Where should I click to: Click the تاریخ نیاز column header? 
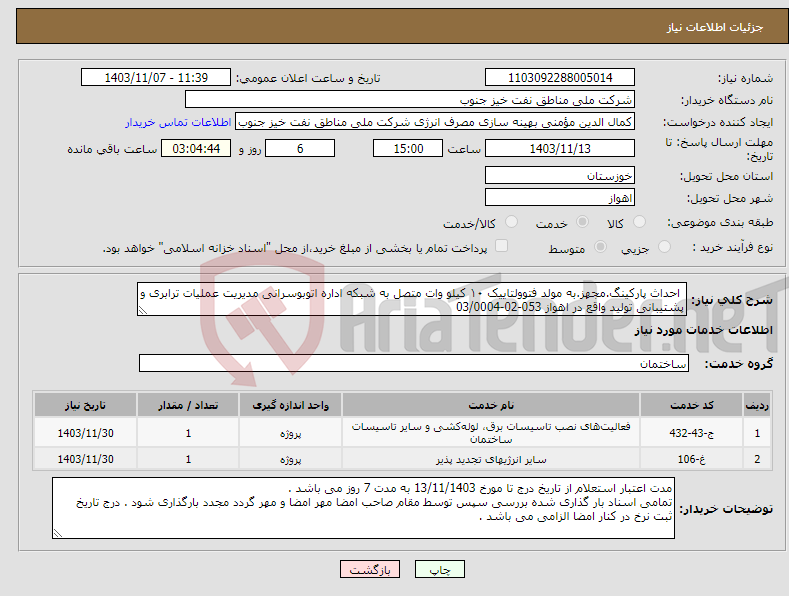[86, 405]
